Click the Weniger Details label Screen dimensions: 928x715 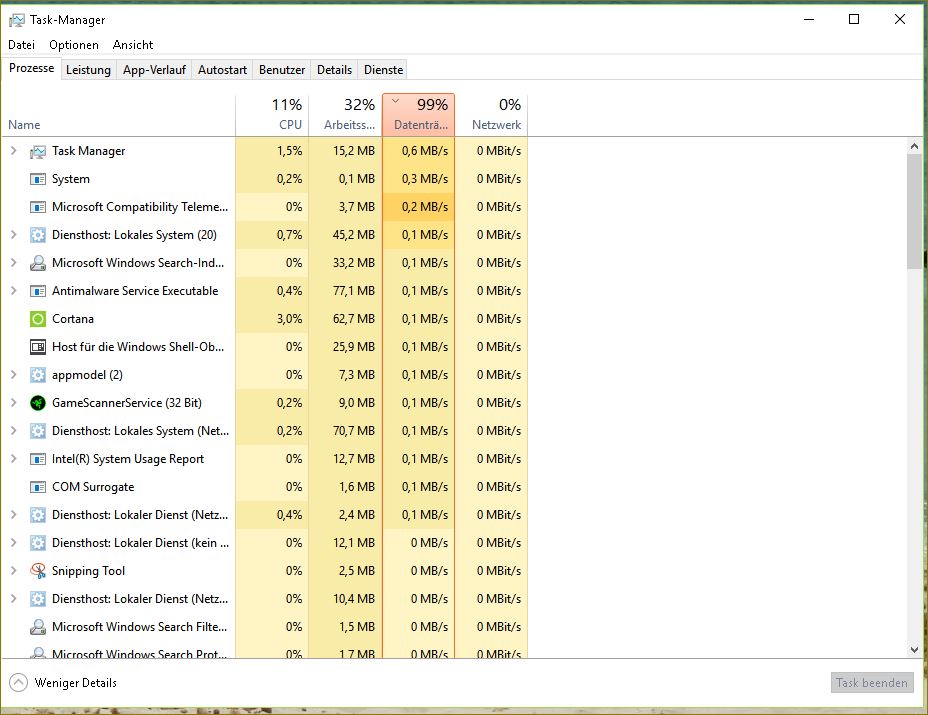(76, 682)
